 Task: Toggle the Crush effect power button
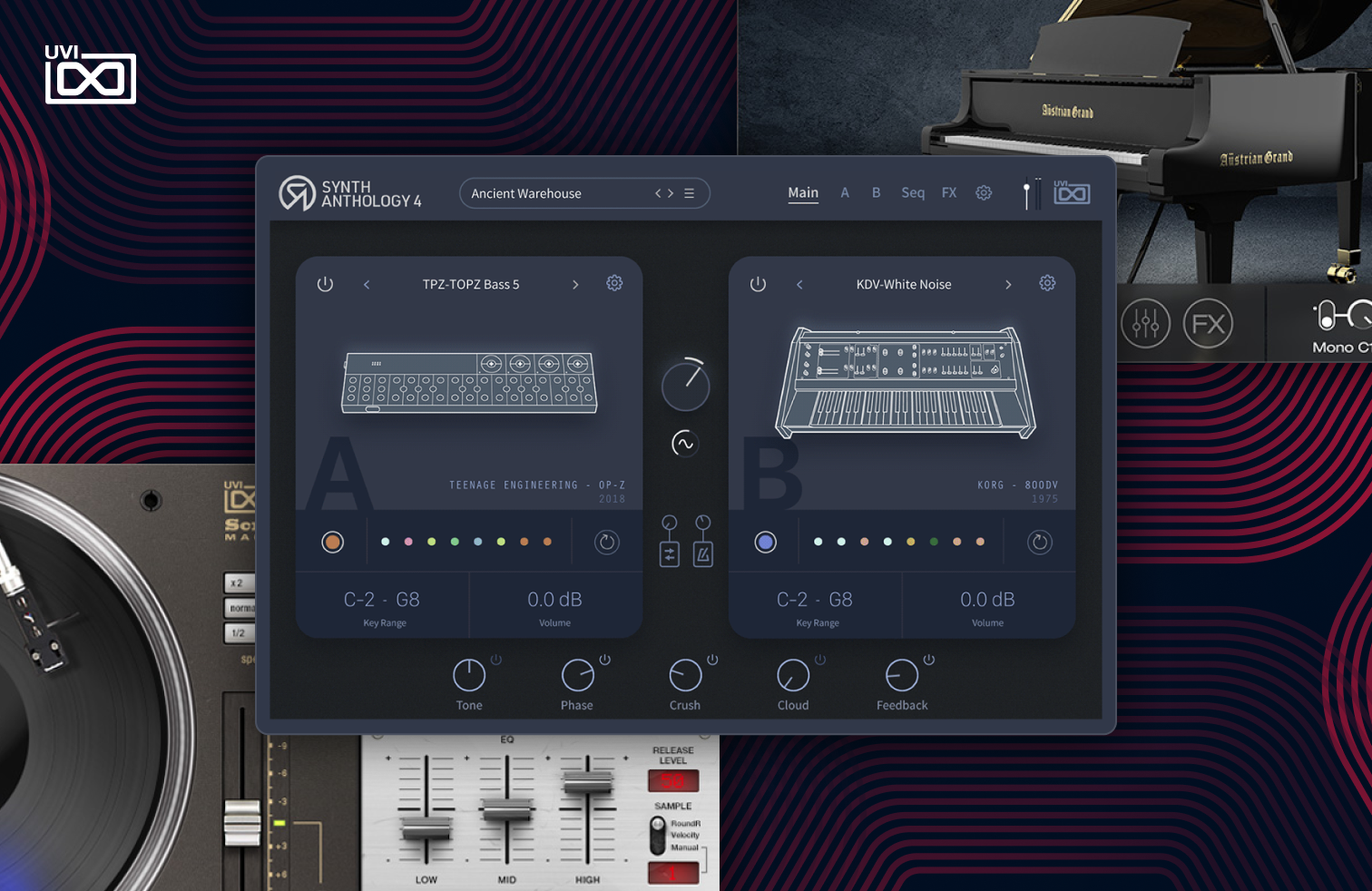[x=712, y=660]
